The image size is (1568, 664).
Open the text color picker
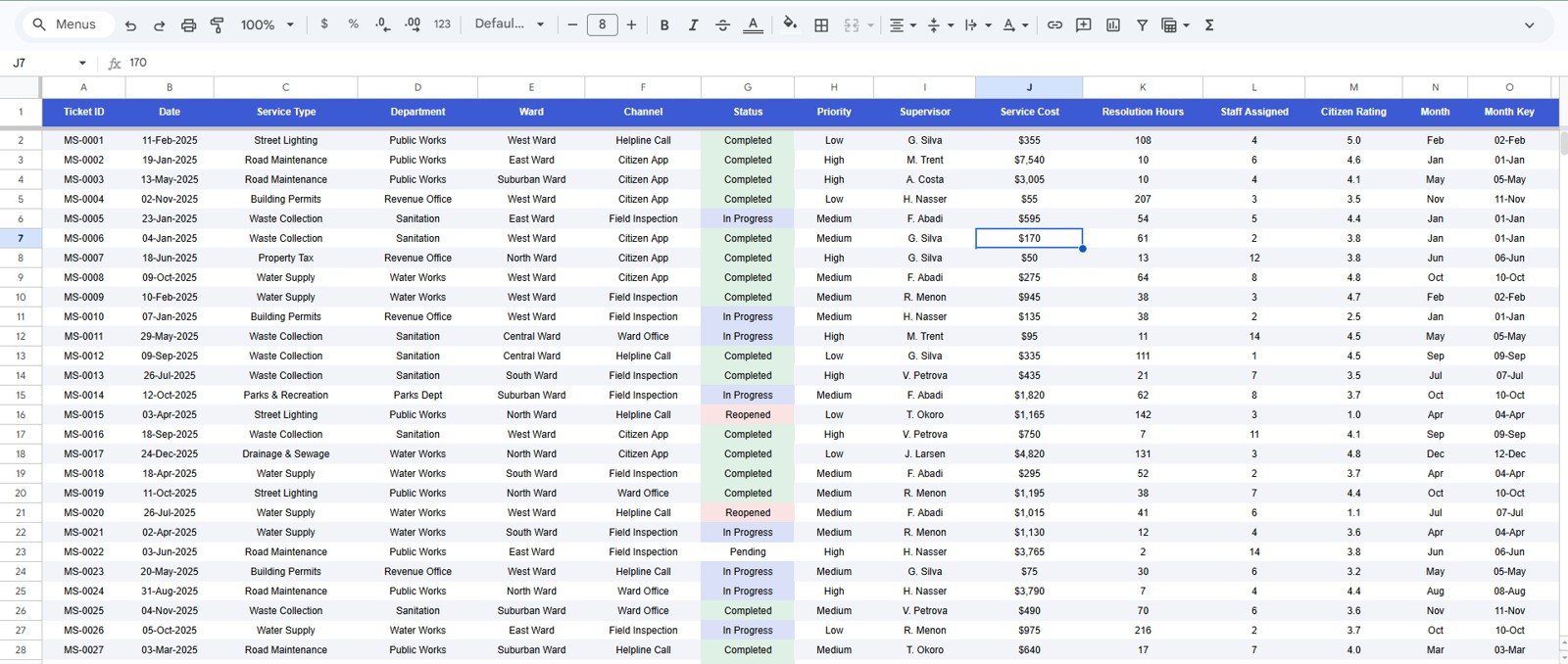click(x=753, y=24)
